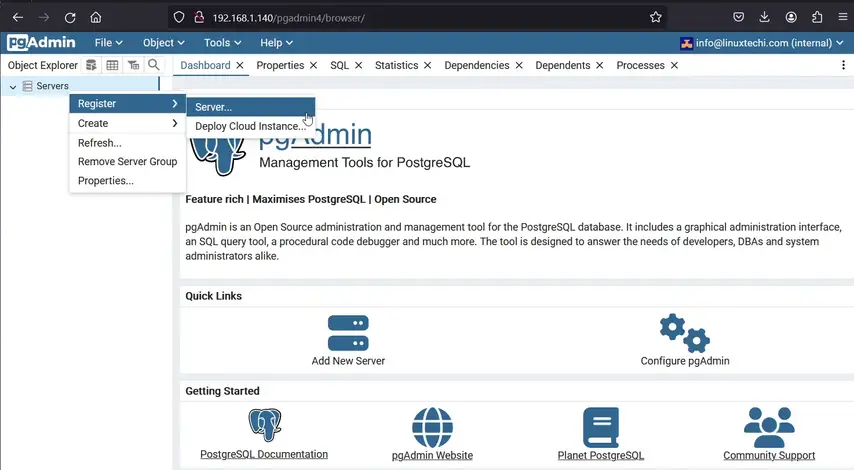854x470 pixels.
Task: Open the view data table icon
Action: pyautogui.click(x=112, y=65)
